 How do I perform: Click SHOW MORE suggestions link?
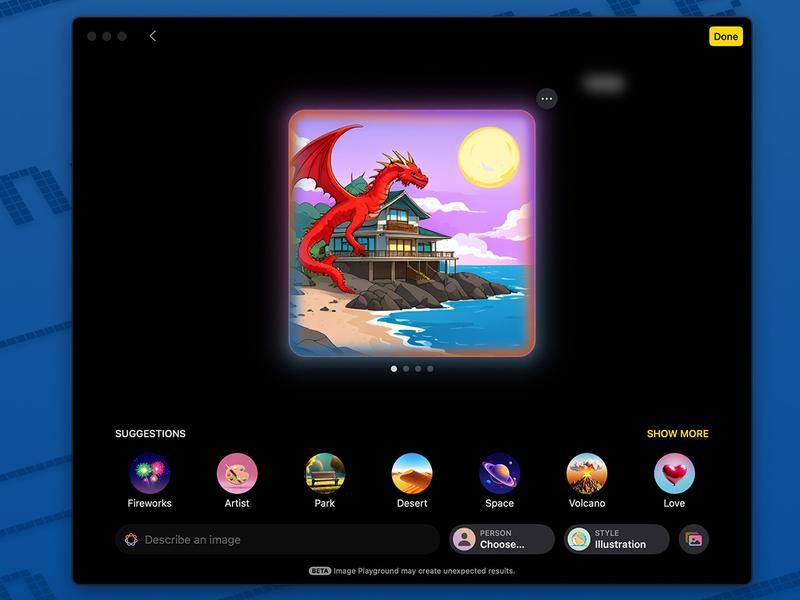pyautogui.click(x=678, y=434)
